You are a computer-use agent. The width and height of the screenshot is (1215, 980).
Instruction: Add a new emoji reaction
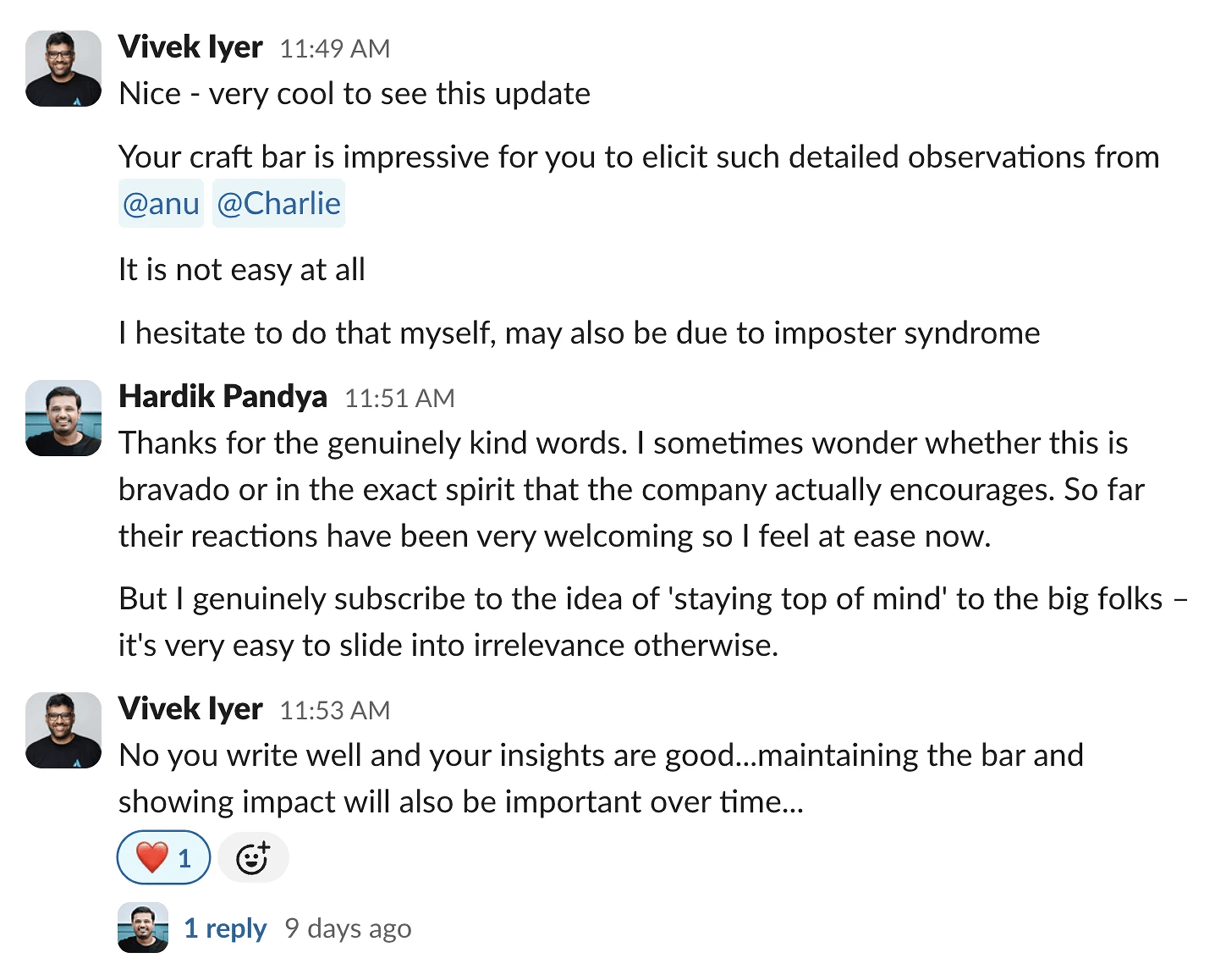[x=253, y=857]
